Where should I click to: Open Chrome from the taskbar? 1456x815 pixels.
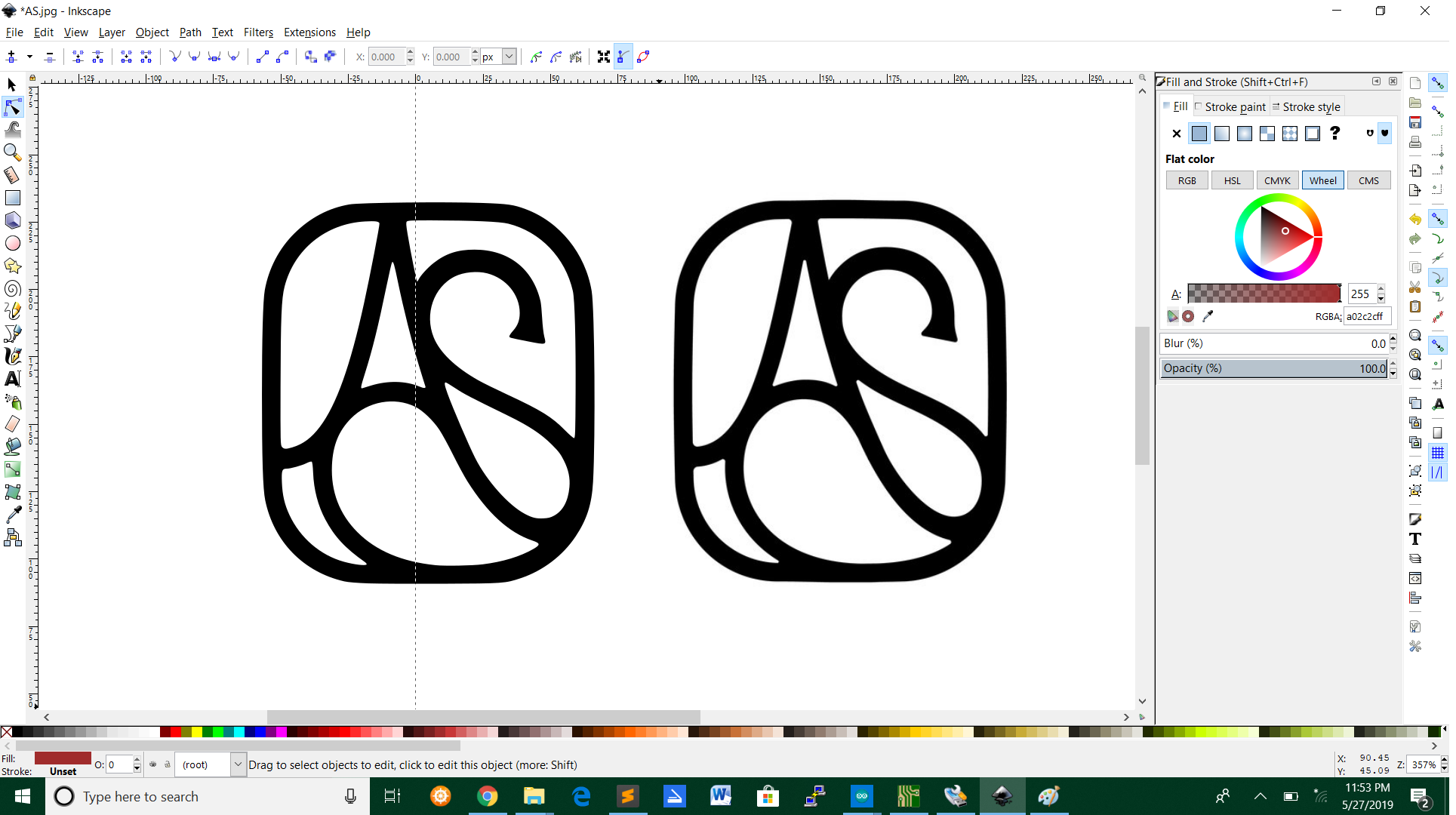[488, 796]
